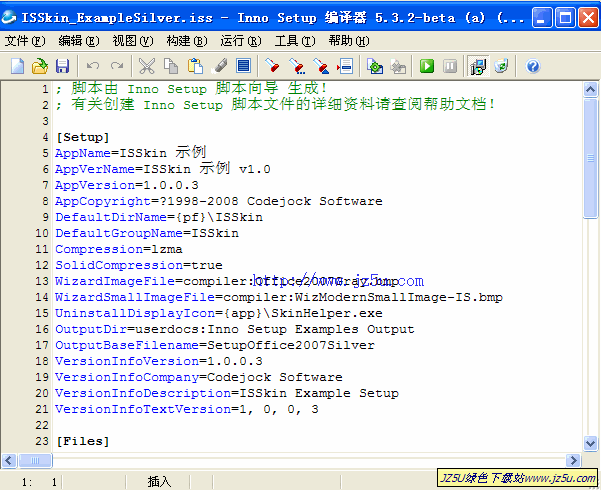Click the Copy icon in toolbar
This screenshot has height=490, width=601.
click(x=171, y=66)
